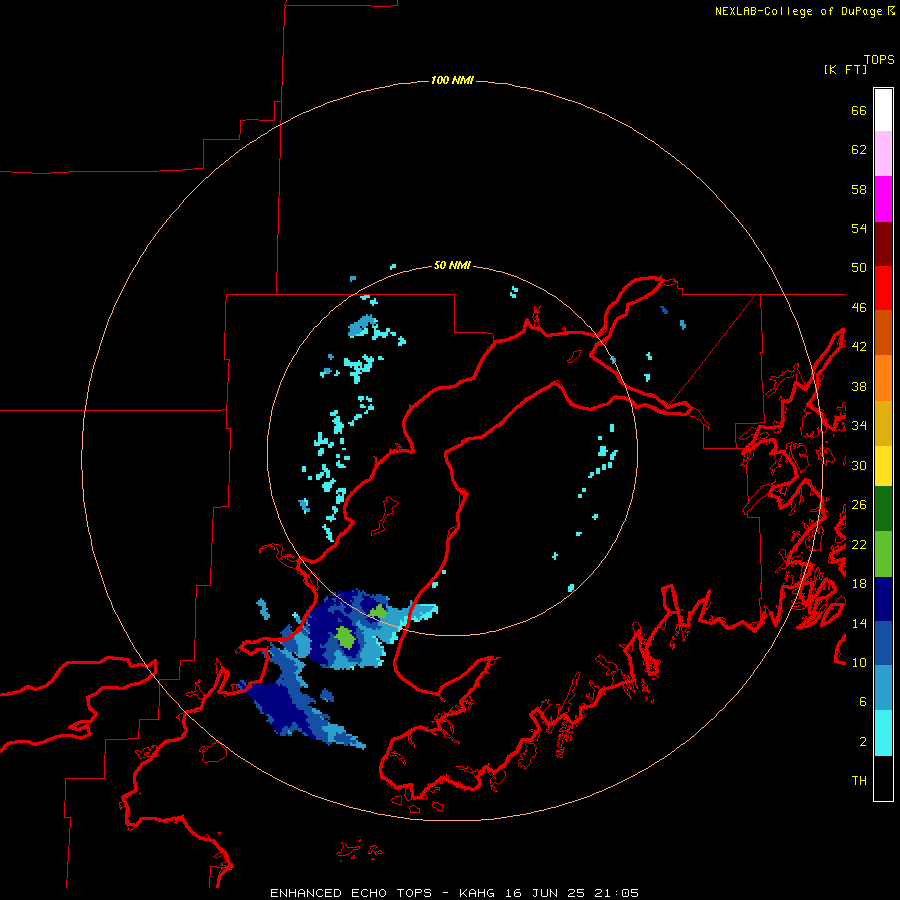
Task: Click the 62 legend value
Action: (x=859, y=150)
